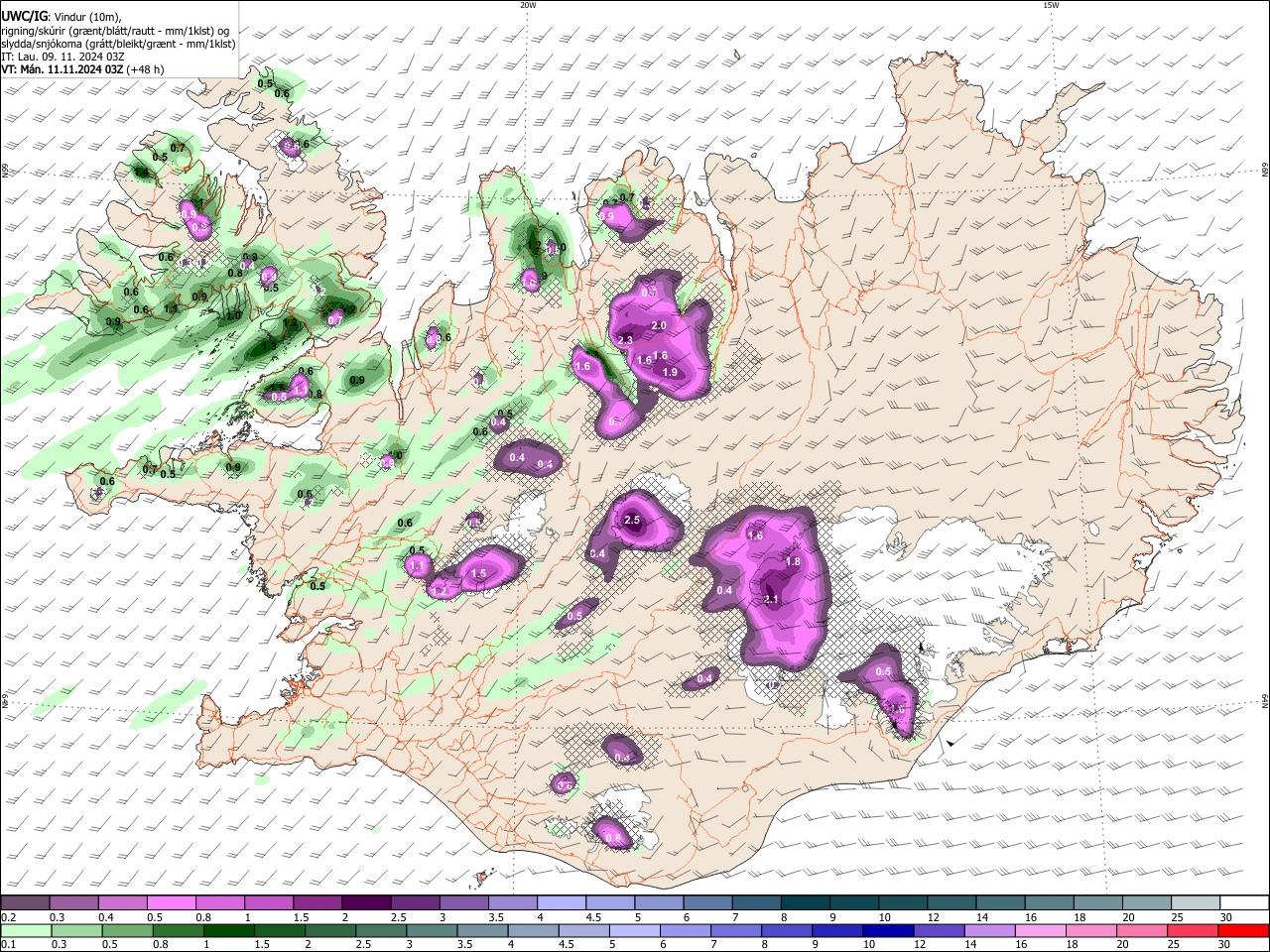
Task: Click the 0.1 label in the rain legend
Action: (x=7, y=945)
